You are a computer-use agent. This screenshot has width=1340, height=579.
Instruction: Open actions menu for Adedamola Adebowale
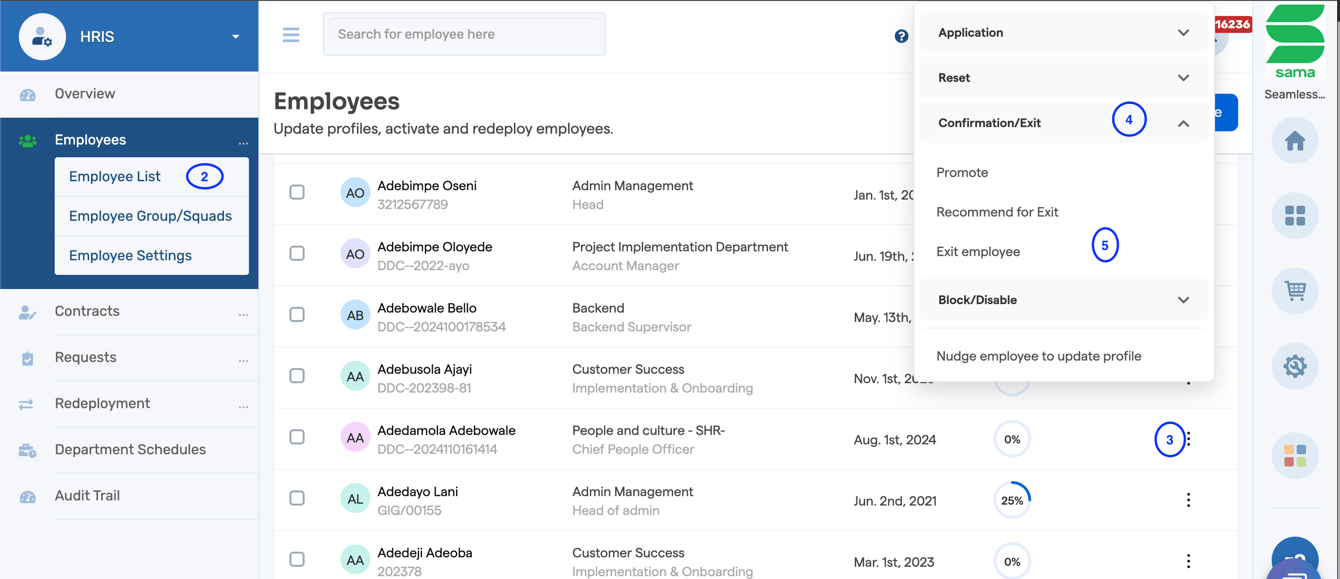pyautogui.click(x=1188, y=439)
